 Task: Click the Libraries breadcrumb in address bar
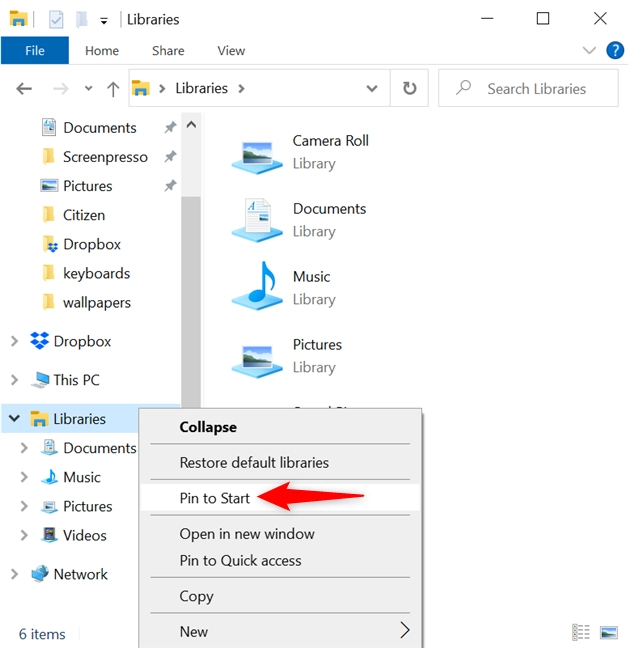pyautogui.click(x=201, y=88)
